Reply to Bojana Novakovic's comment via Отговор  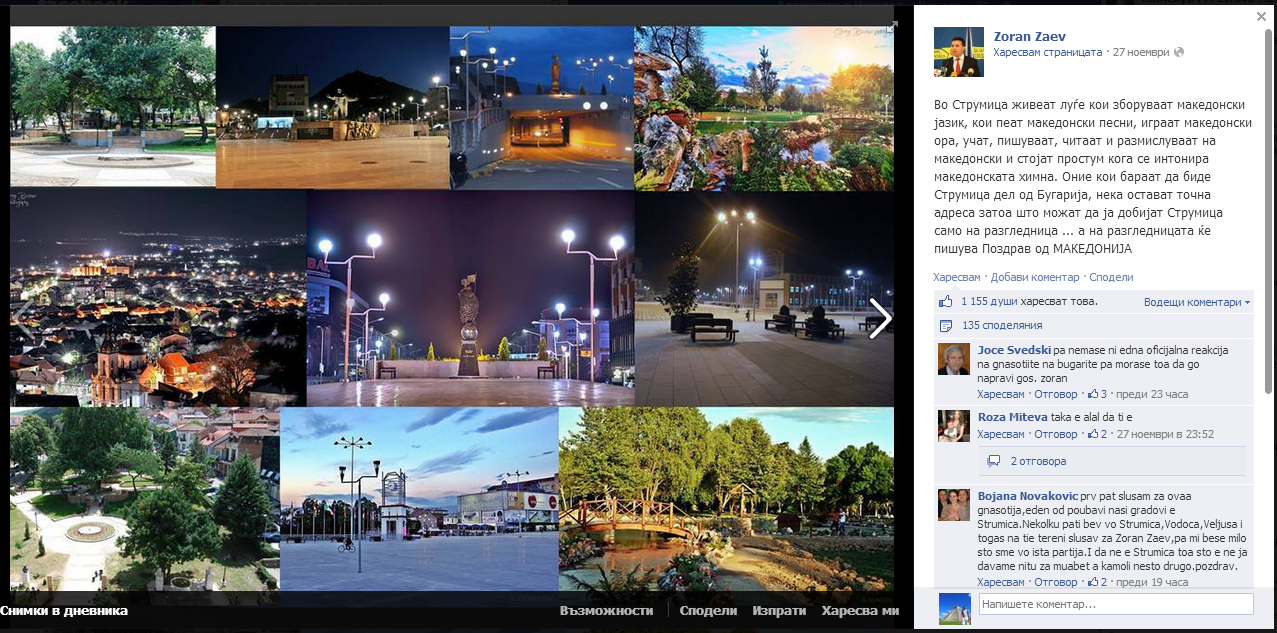coord(1055,582)
